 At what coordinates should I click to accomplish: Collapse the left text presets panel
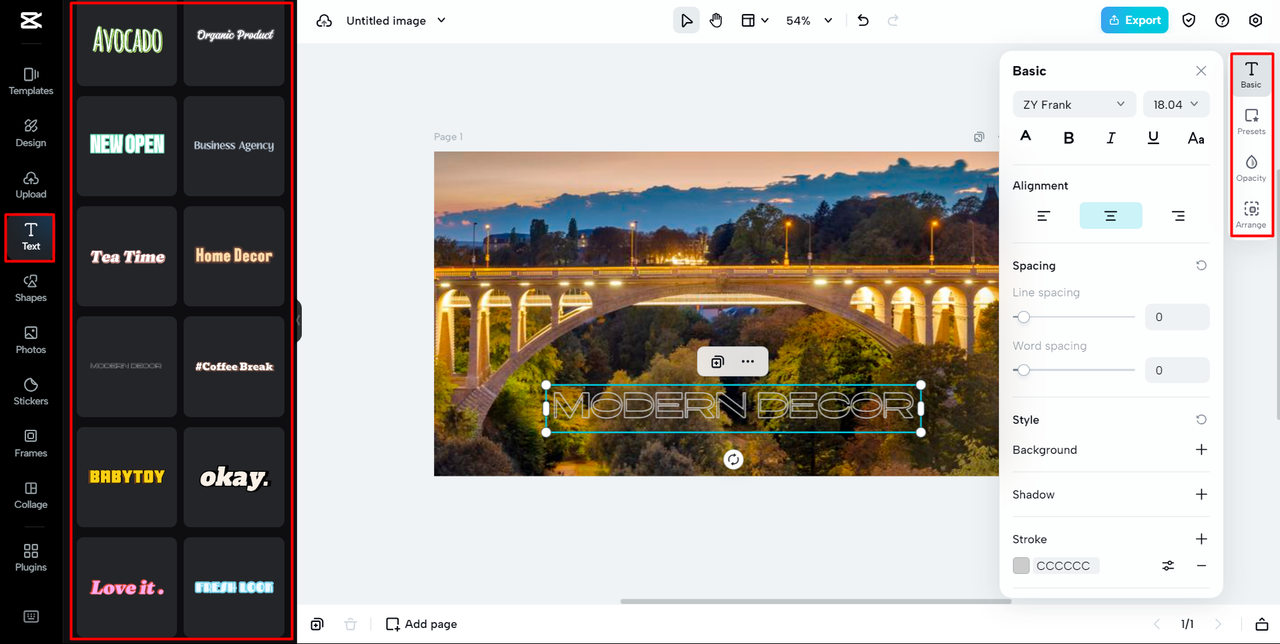point(298,322)
